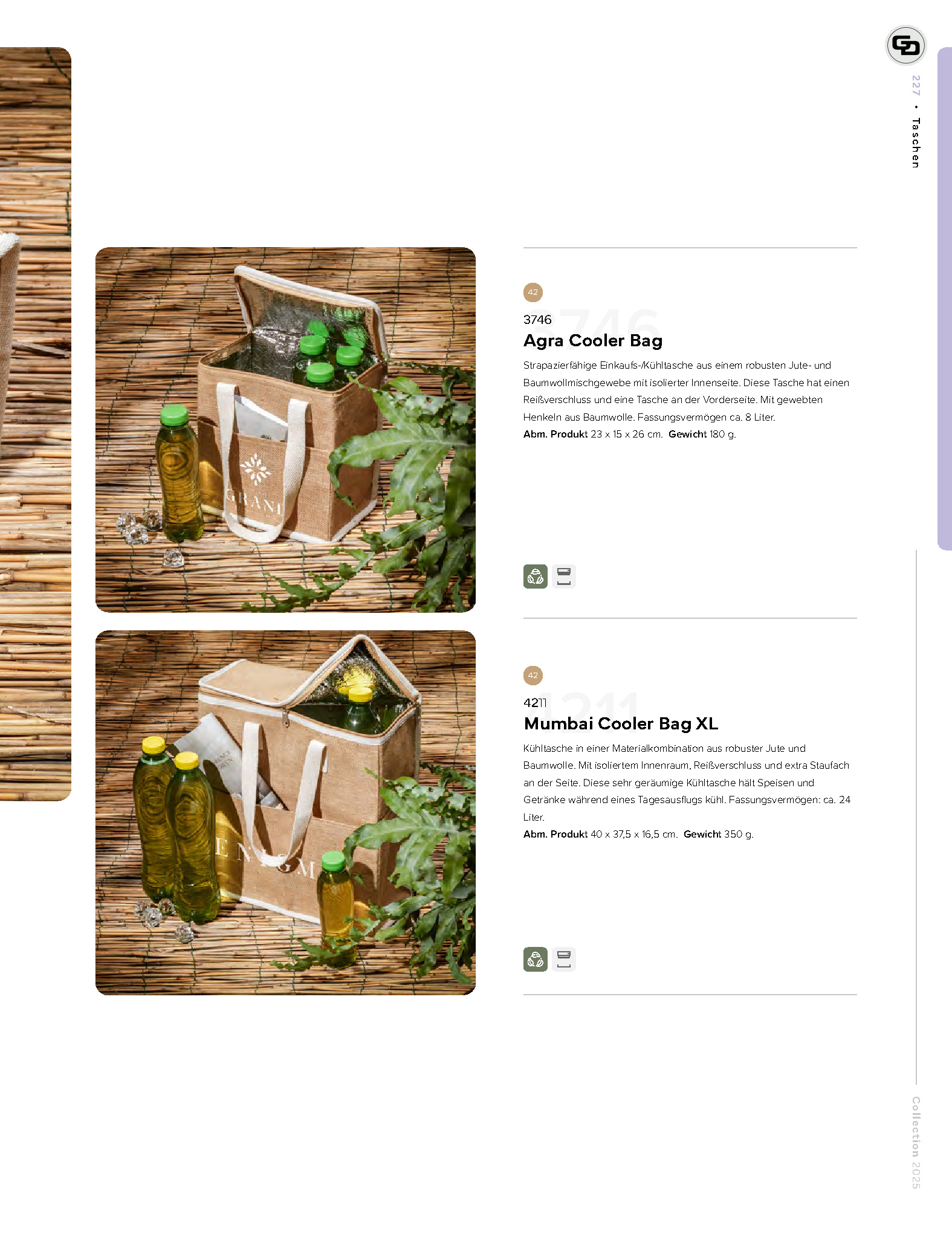
Task: Click the 42 badge above item 3746
Action: click(x=533, y=292)
